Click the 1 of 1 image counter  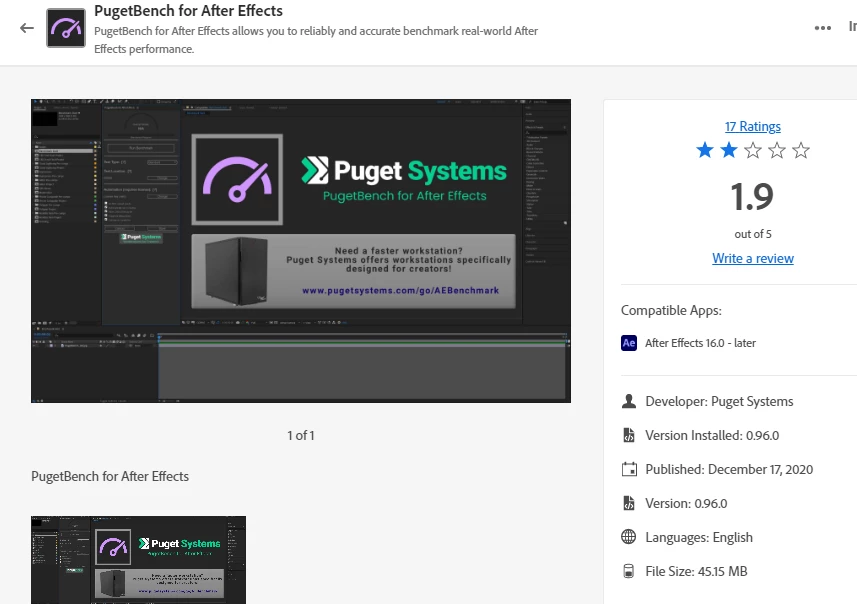301,436
